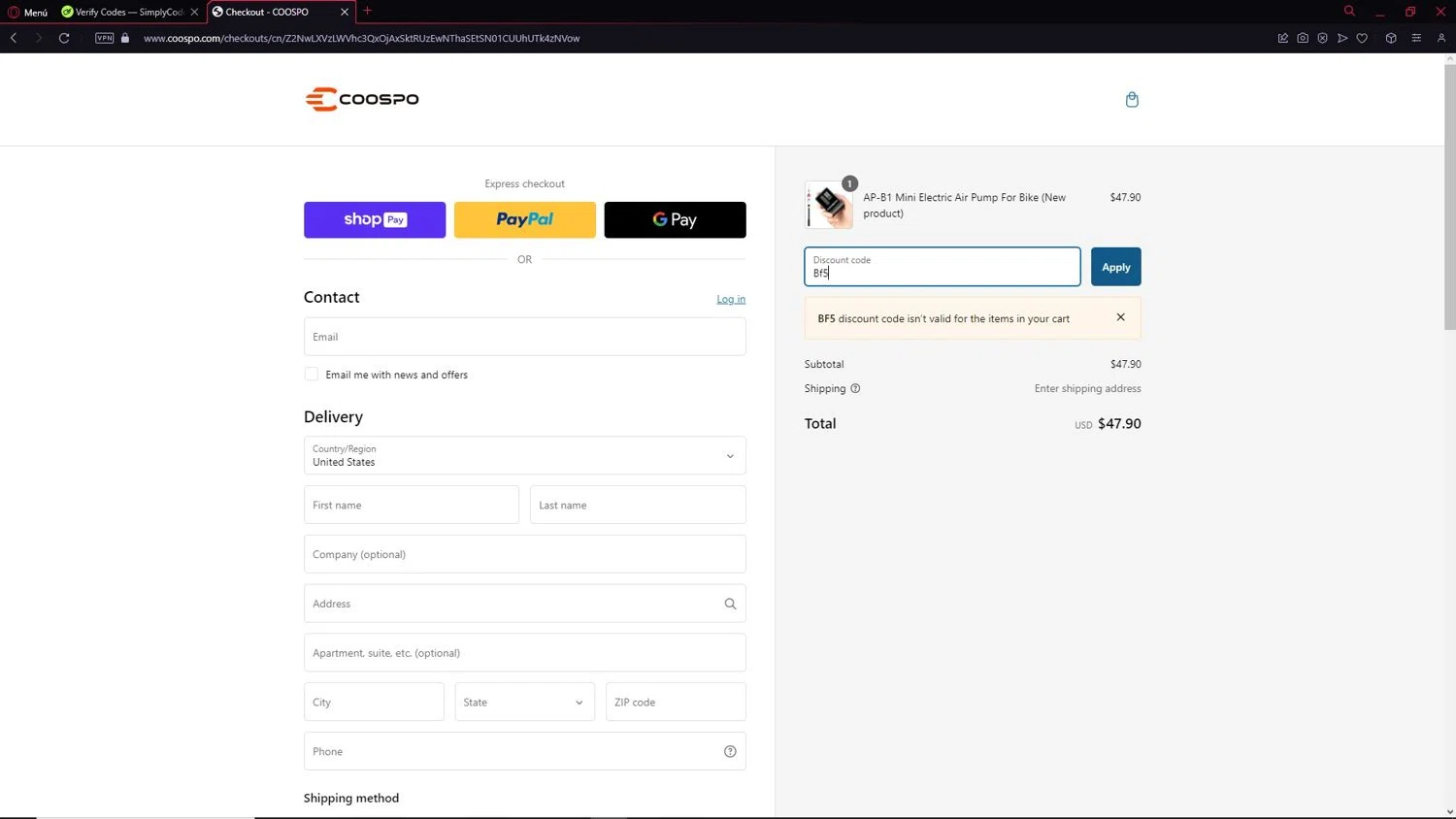This screenshot has height=819, width=1456.
Task: Open the Country/Region dropdown
Action: click(525, 455)
